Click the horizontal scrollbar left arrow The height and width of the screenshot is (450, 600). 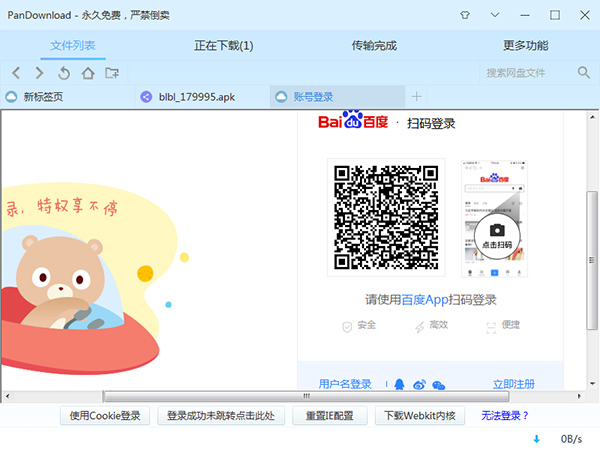(8, 396)
